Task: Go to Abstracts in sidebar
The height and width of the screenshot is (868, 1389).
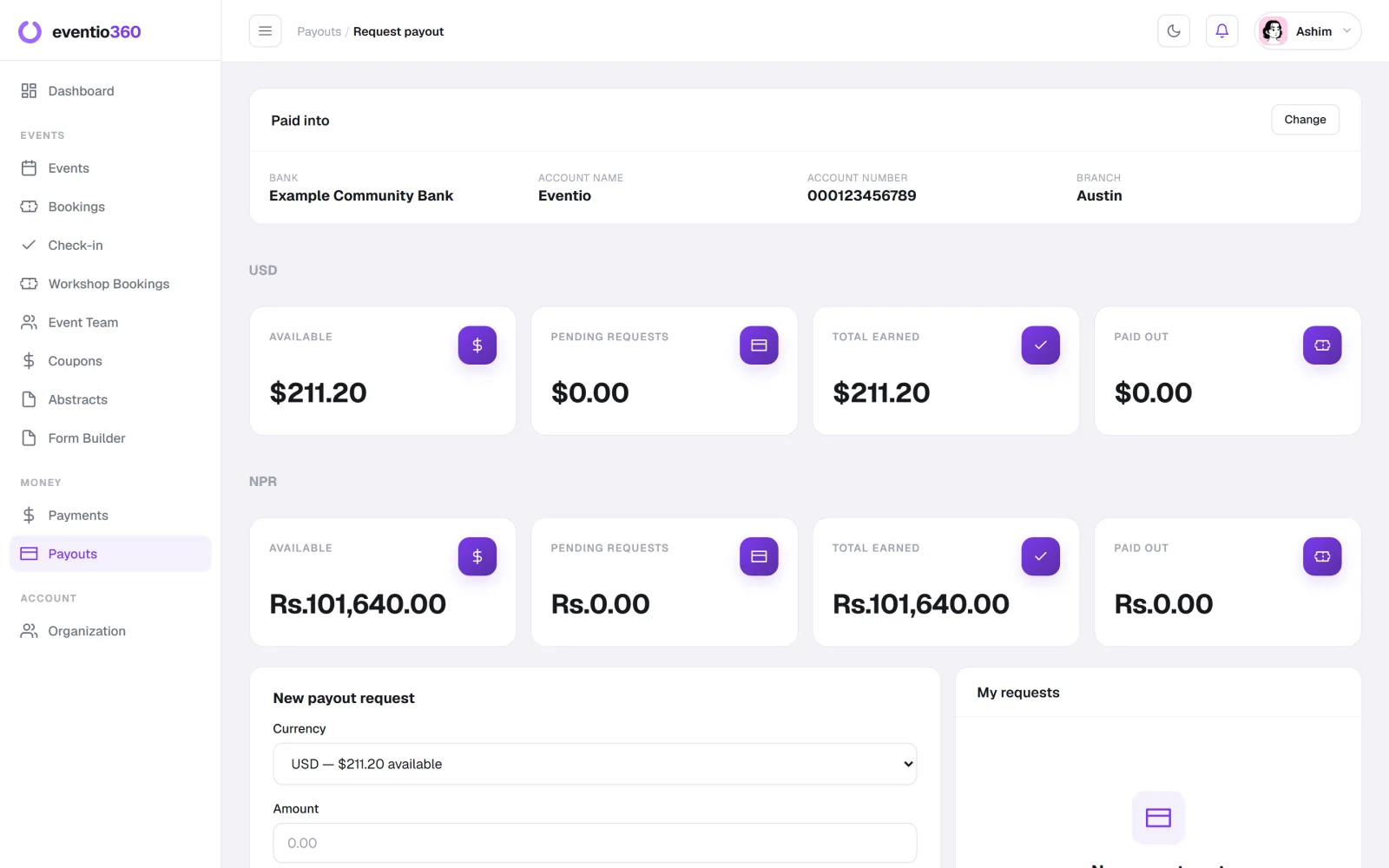Action: tap(110, 399)
